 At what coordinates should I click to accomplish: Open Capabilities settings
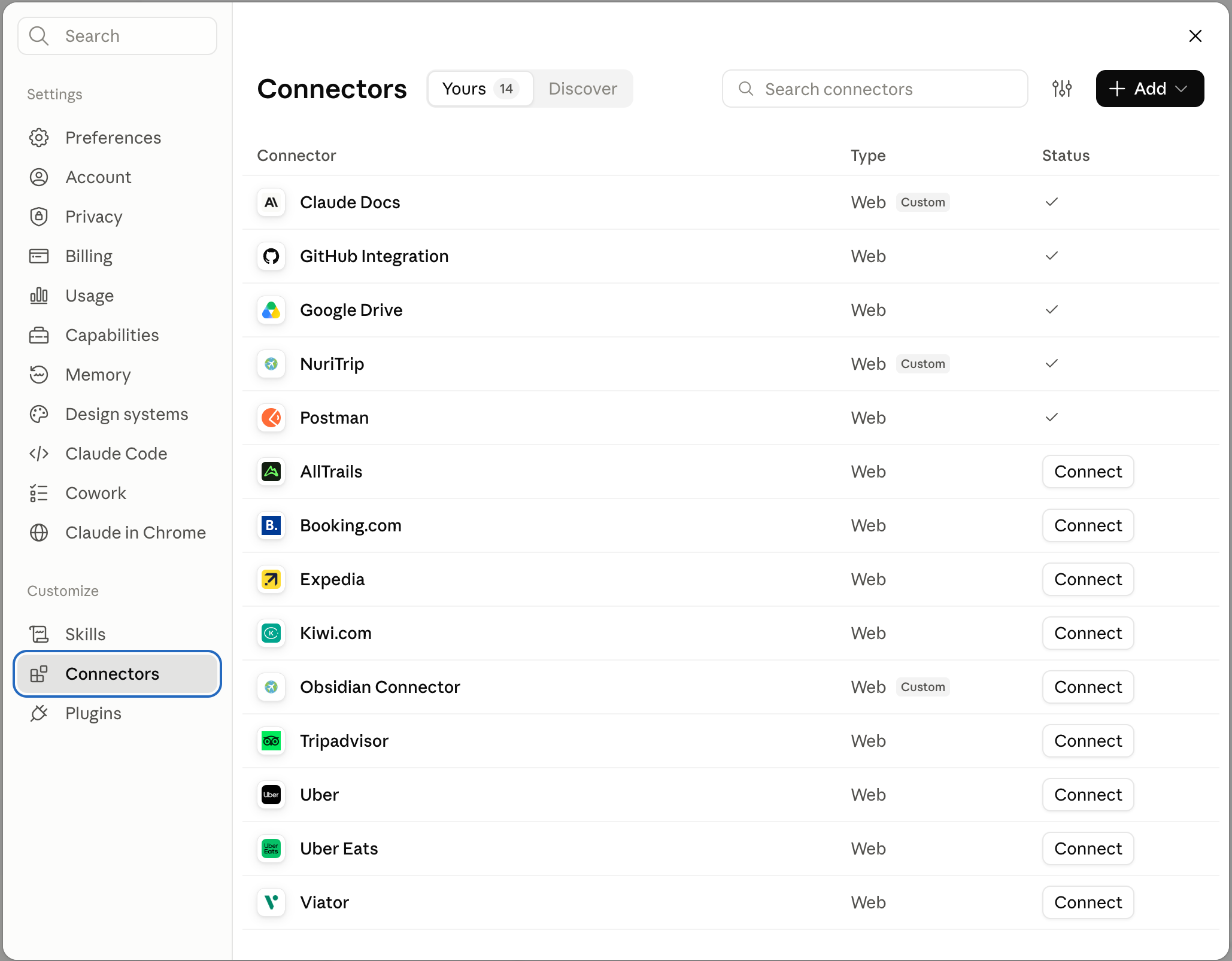[x=117, y=335]
